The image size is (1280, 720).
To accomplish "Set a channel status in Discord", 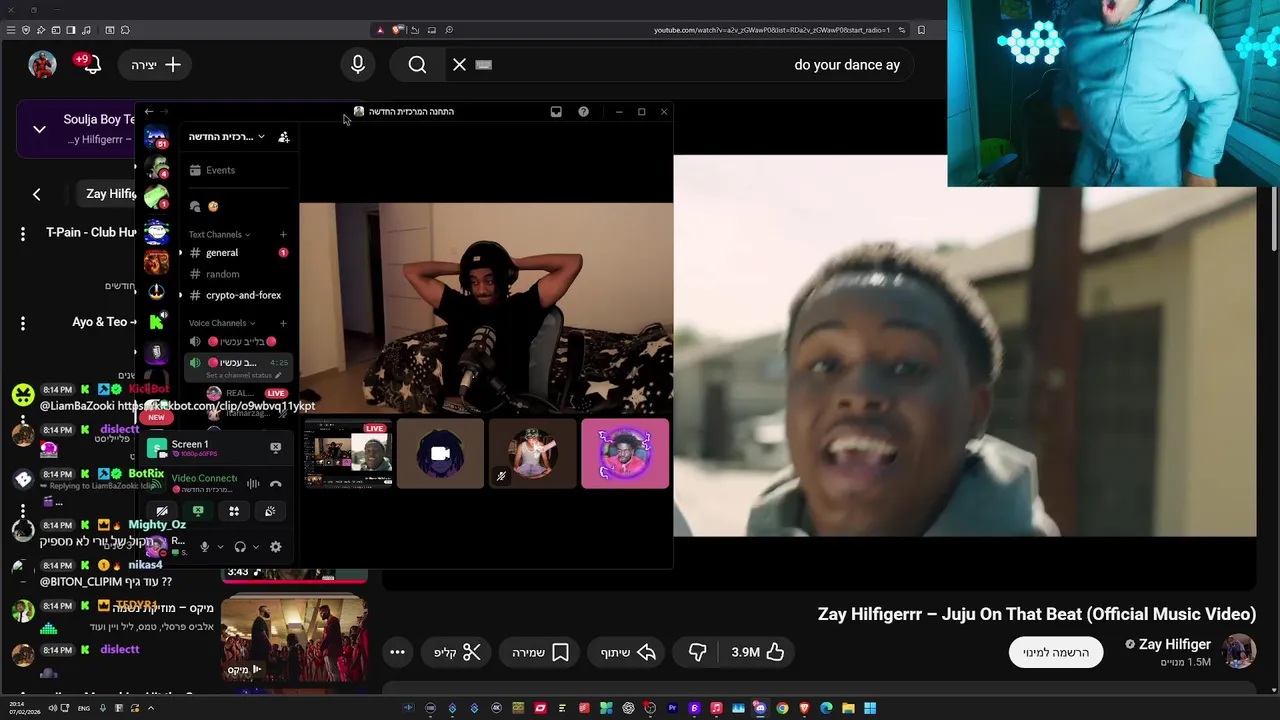I will click(x=245, y=376).
